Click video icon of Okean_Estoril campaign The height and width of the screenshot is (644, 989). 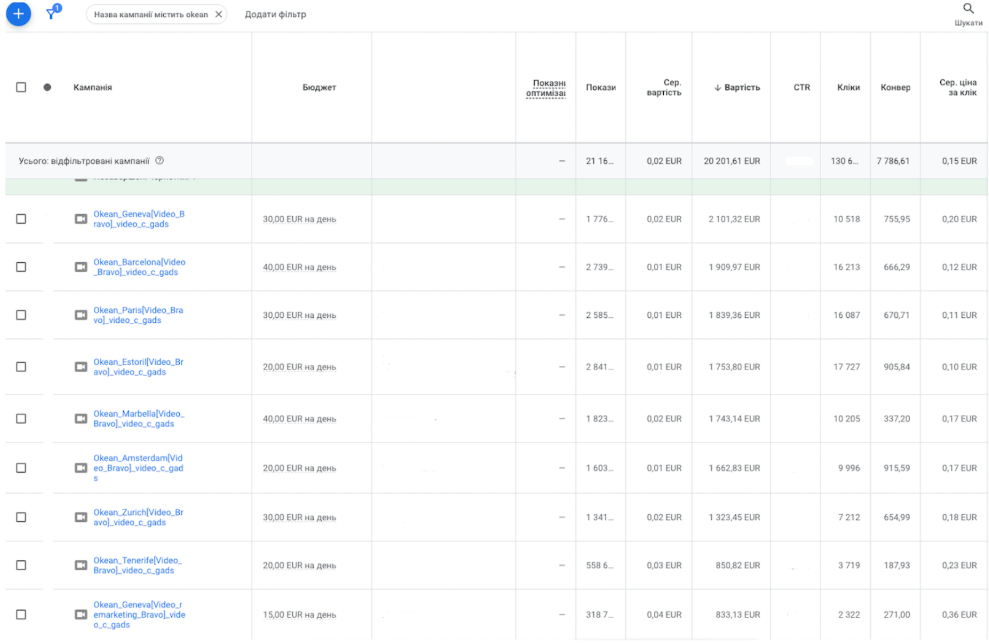click(81, 367)
